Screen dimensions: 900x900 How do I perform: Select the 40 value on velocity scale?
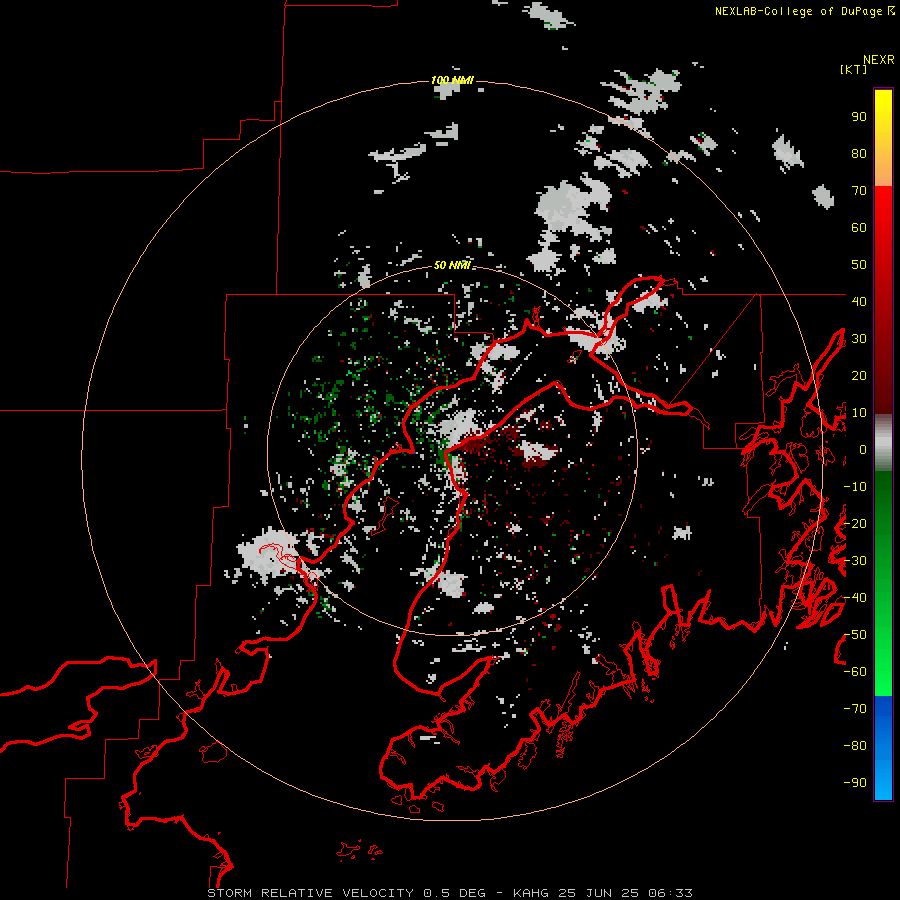[859, 301]
